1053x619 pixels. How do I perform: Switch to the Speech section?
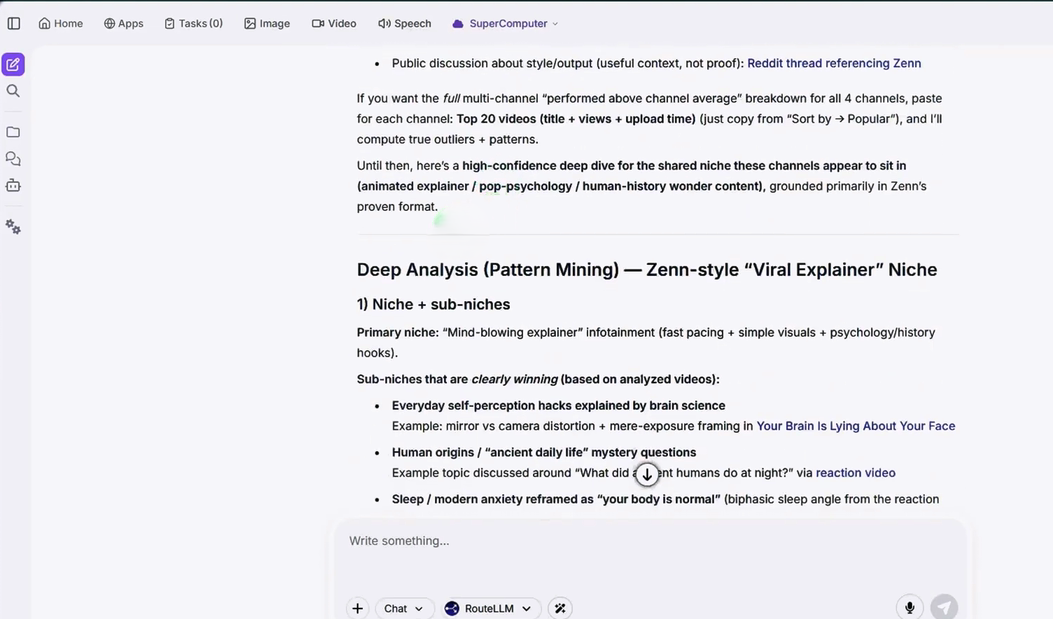click(x=404, y=23)
